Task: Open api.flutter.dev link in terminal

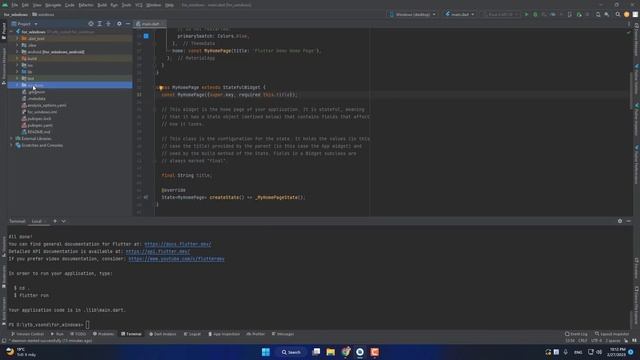Action: (x=158, y=251)
